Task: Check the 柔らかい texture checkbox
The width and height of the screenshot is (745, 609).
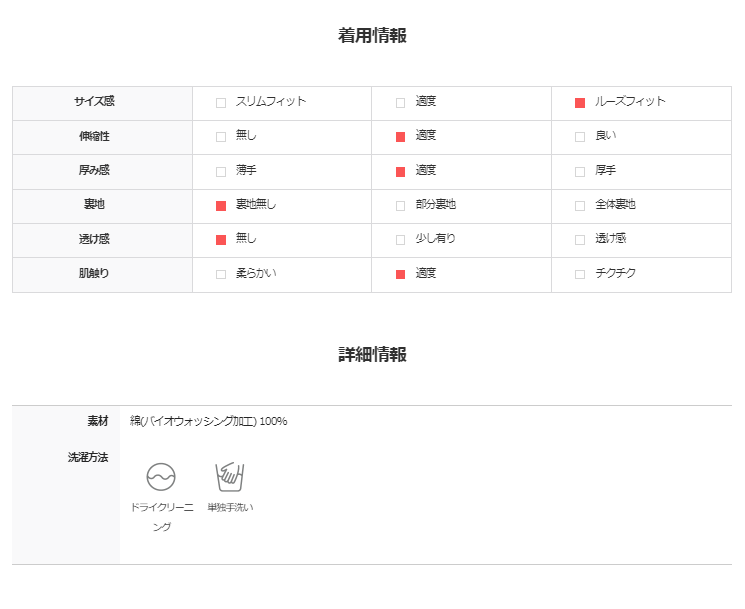Action: coord(221,275)
